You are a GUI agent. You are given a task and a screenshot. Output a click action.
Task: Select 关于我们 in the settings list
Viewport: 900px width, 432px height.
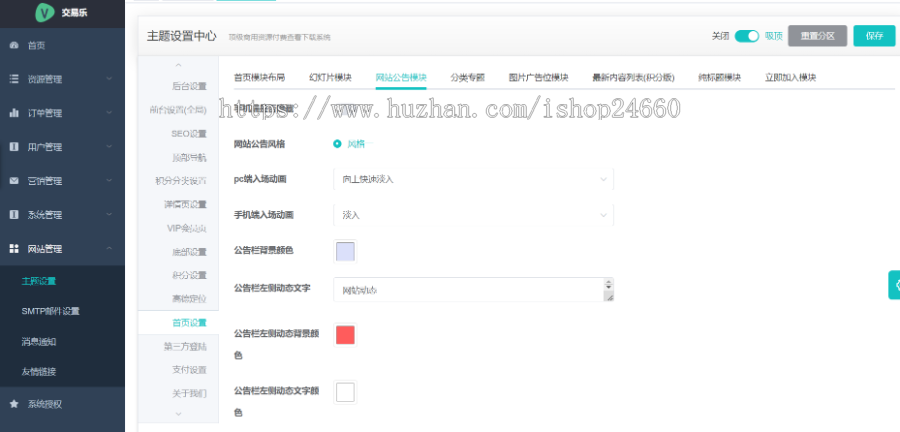(x=189, y=393)
